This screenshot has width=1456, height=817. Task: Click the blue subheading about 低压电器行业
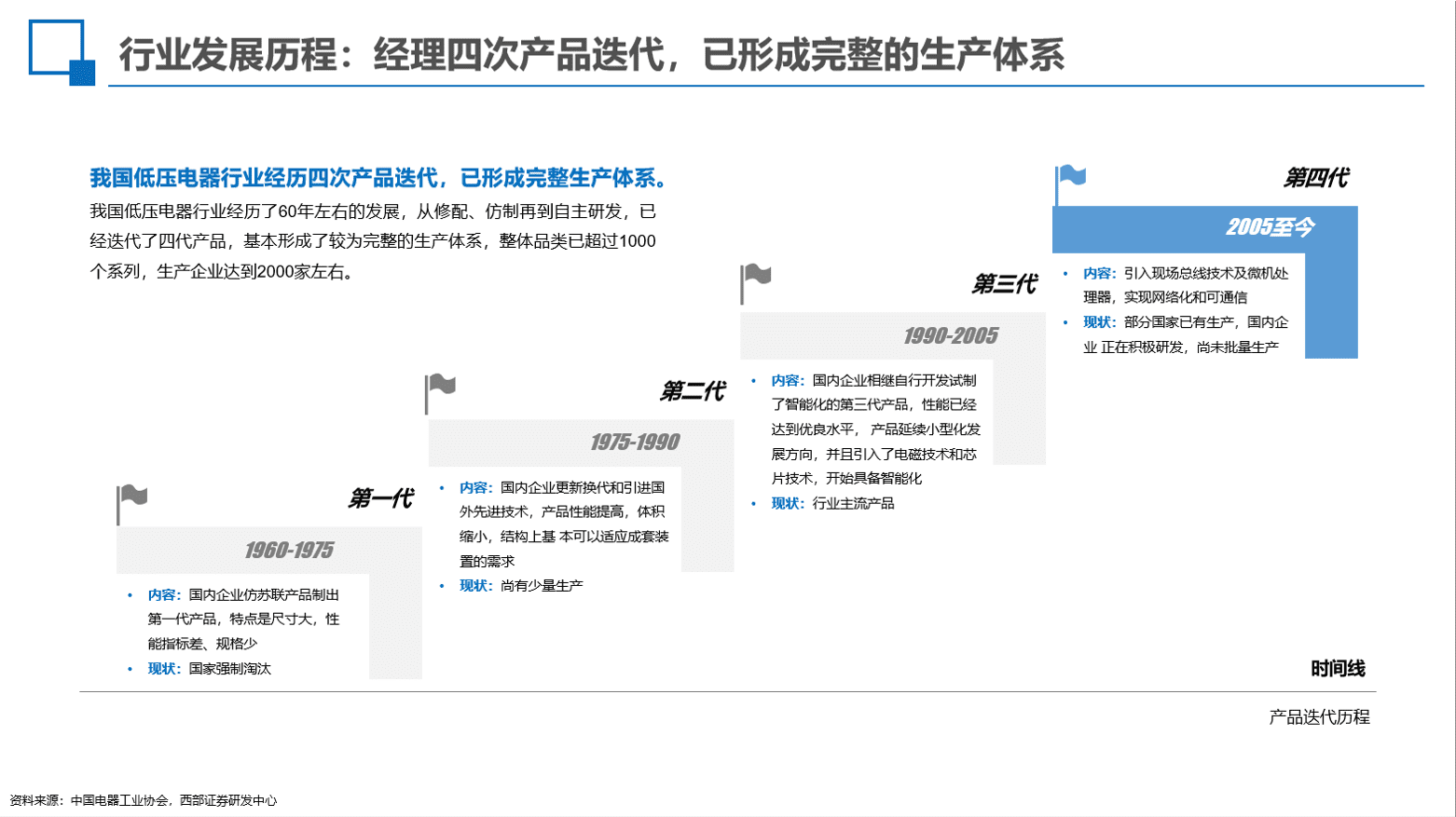pos(378,178)
